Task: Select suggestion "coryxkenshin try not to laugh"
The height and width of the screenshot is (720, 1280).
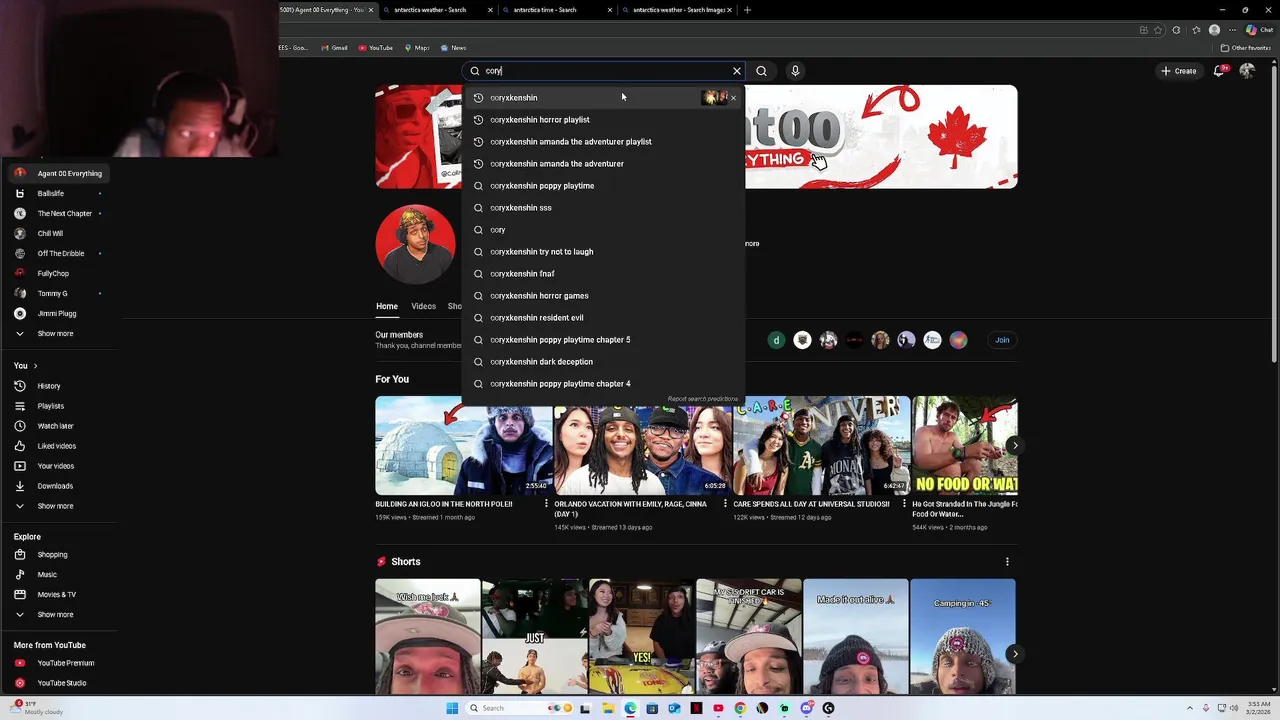Action: point(604,252)
